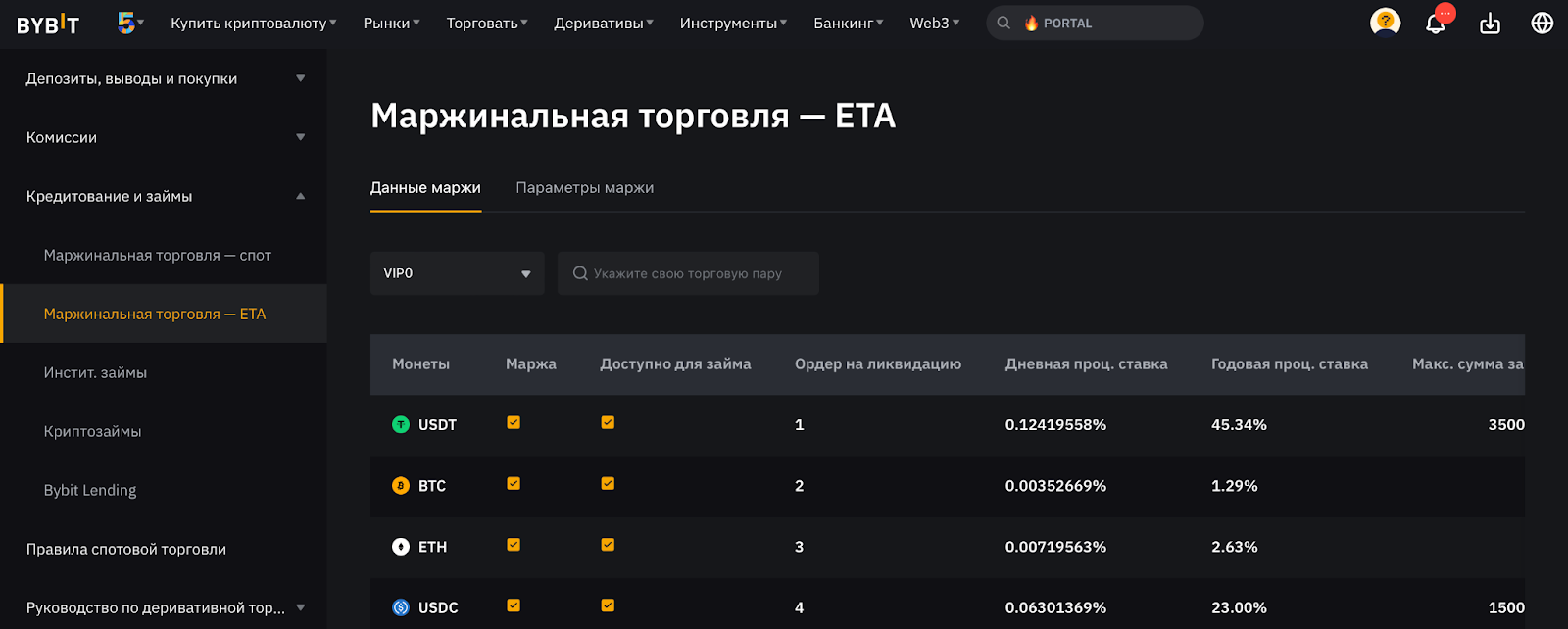
Task: Click the USDC coin icon
Action: [401, 607]
